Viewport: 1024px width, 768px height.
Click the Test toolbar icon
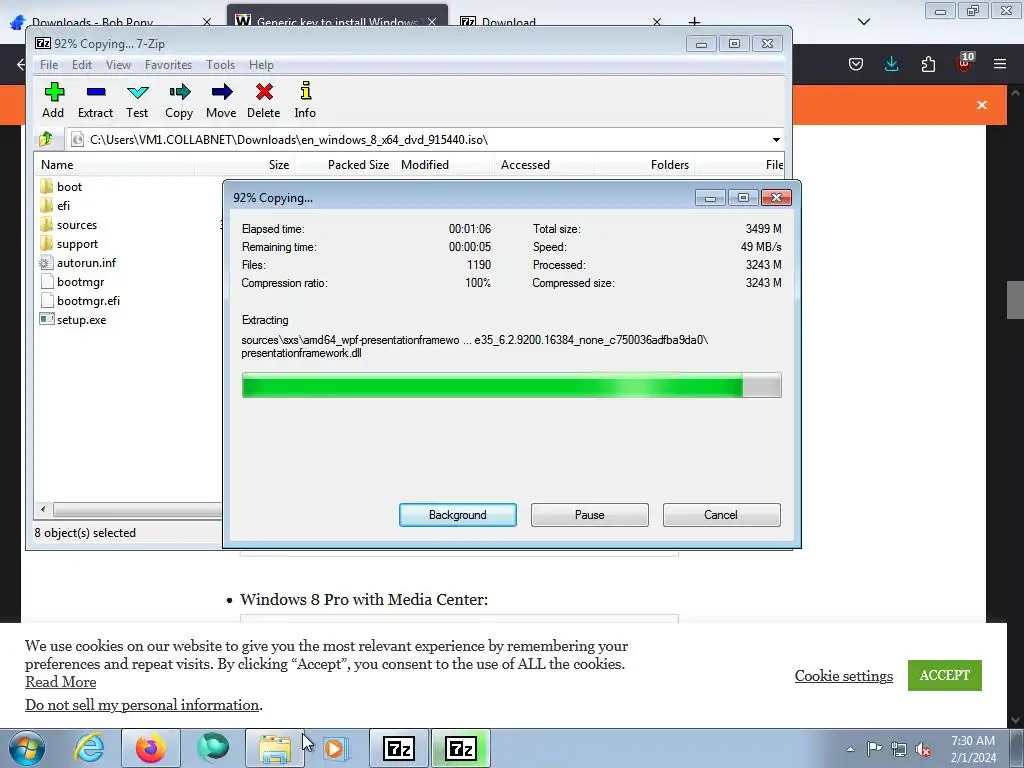(137, 101)
